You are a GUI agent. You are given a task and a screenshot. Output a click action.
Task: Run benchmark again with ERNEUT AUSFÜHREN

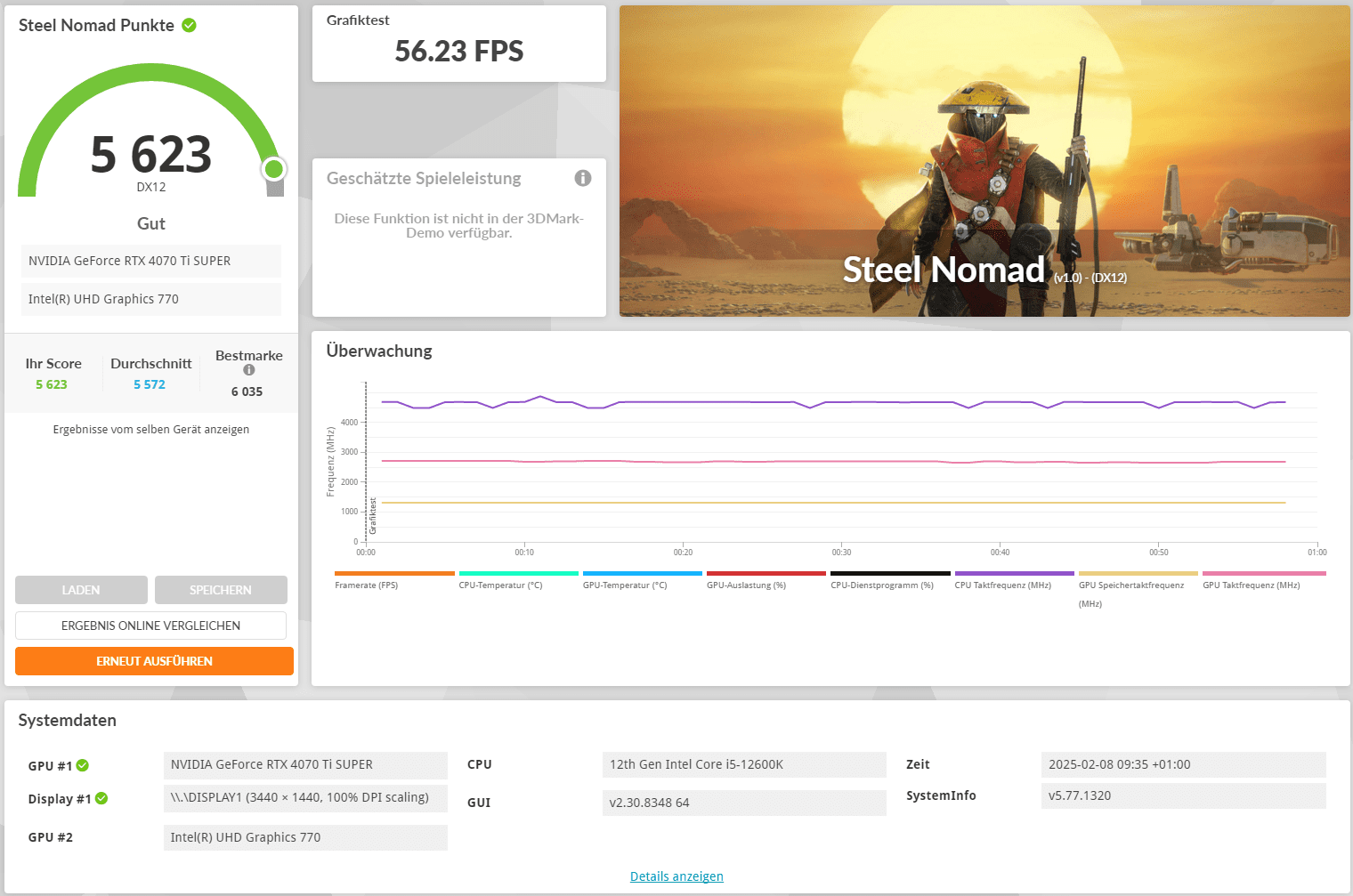coord(154,661)
